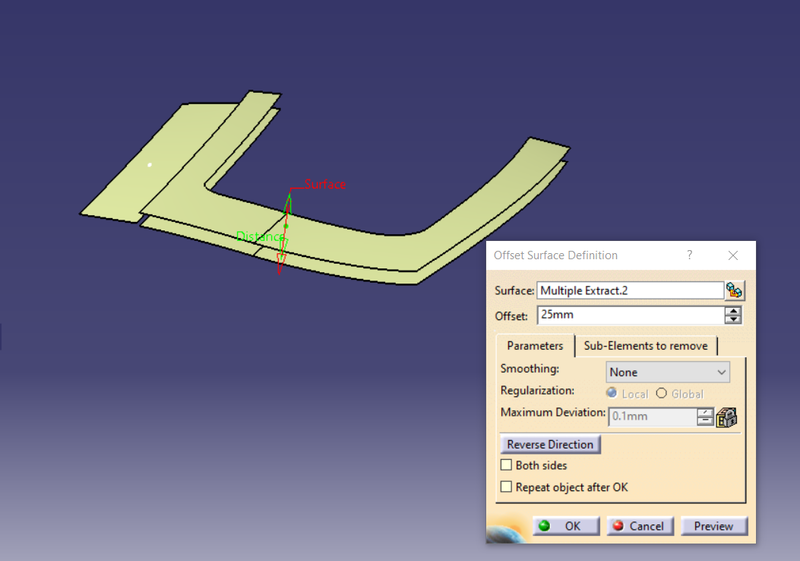Click the red Surface label in viewport
The image size is (800, 561).
click(325, 185)
